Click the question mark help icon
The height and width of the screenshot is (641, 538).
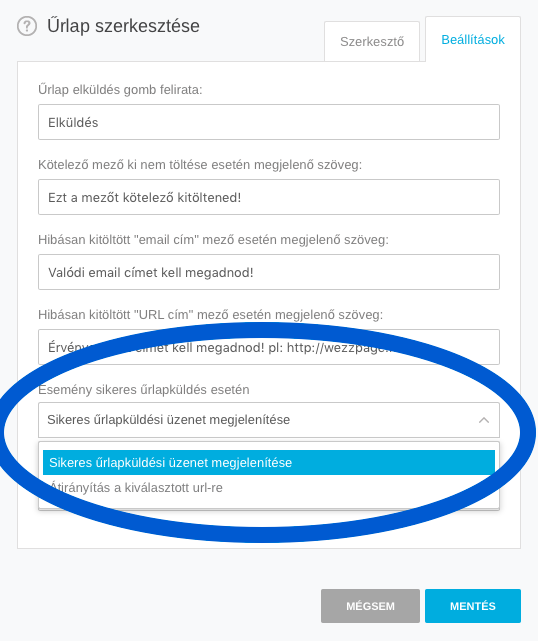pos(27,26)
